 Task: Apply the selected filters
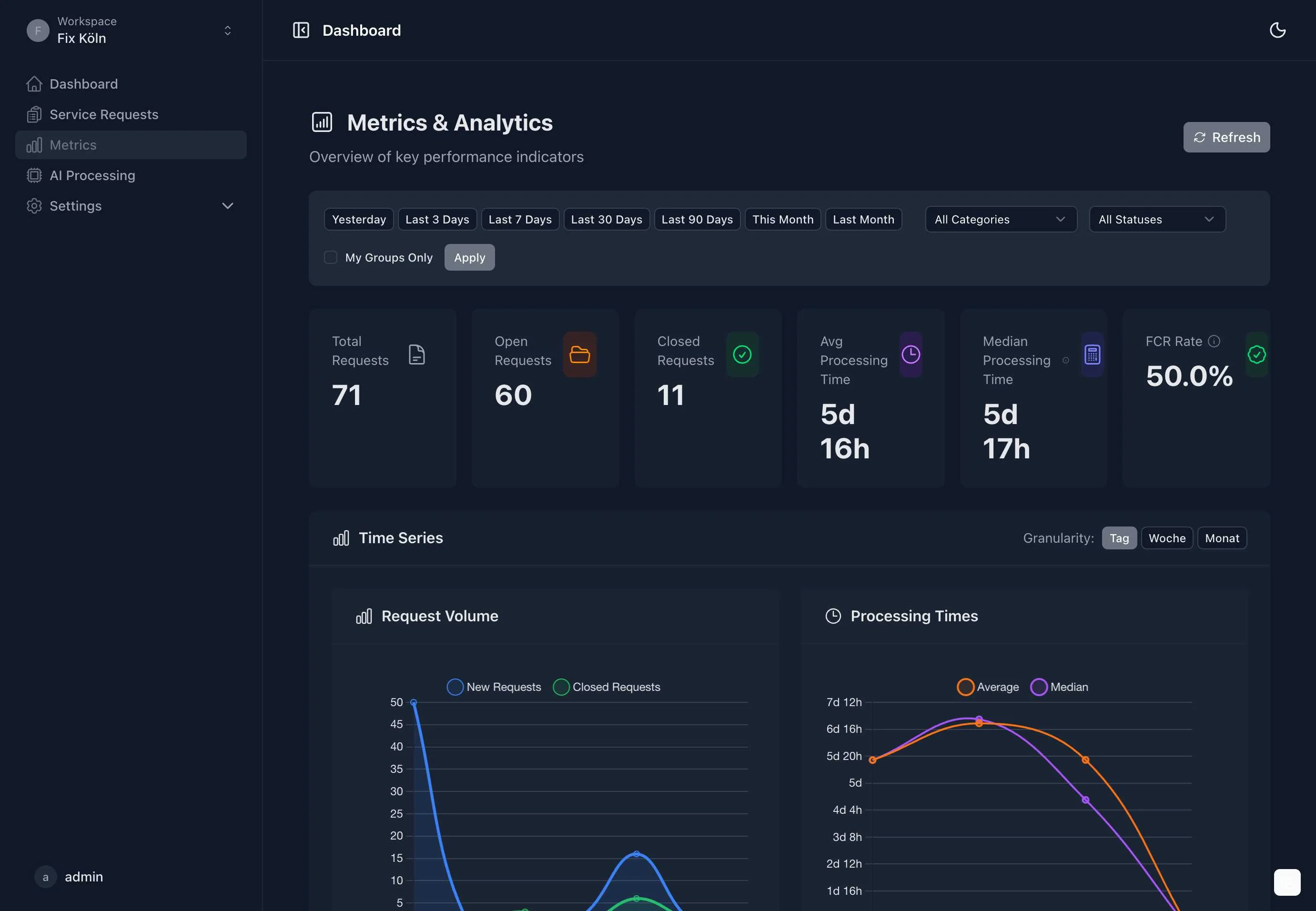tap(469, 257)
